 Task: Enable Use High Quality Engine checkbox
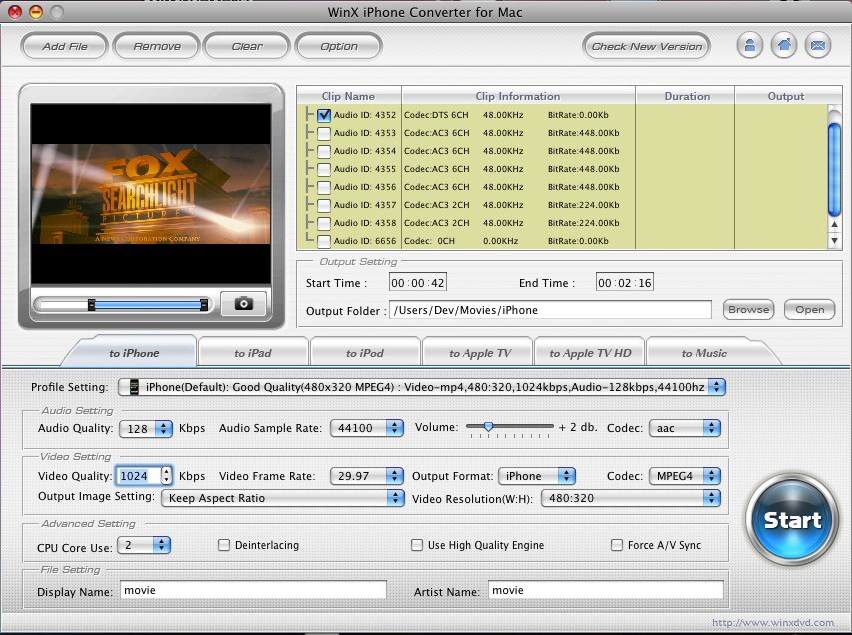coord(417,545)
